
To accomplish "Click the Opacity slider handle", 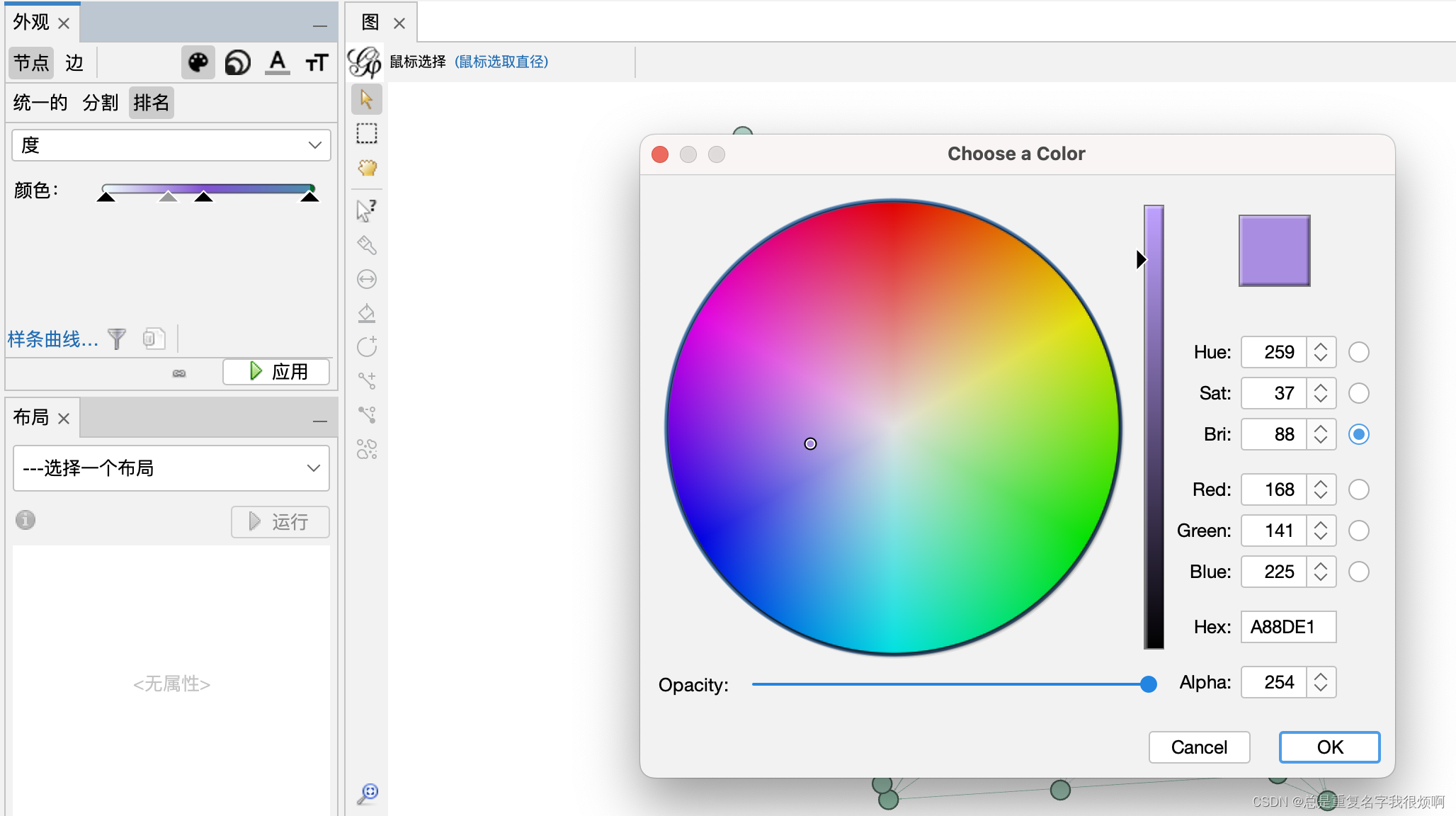I will click(1149, 684).
